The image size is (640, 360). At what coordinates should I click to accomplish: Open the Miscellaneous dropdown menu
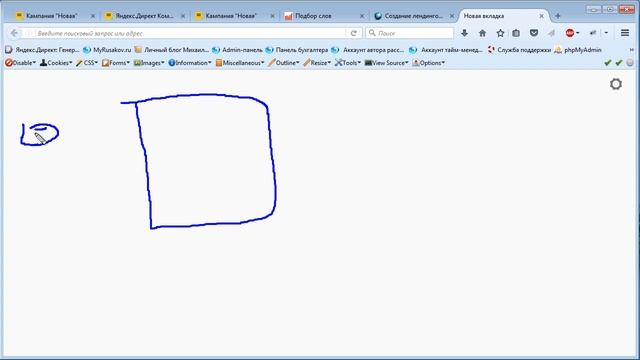tap(240, 63)
